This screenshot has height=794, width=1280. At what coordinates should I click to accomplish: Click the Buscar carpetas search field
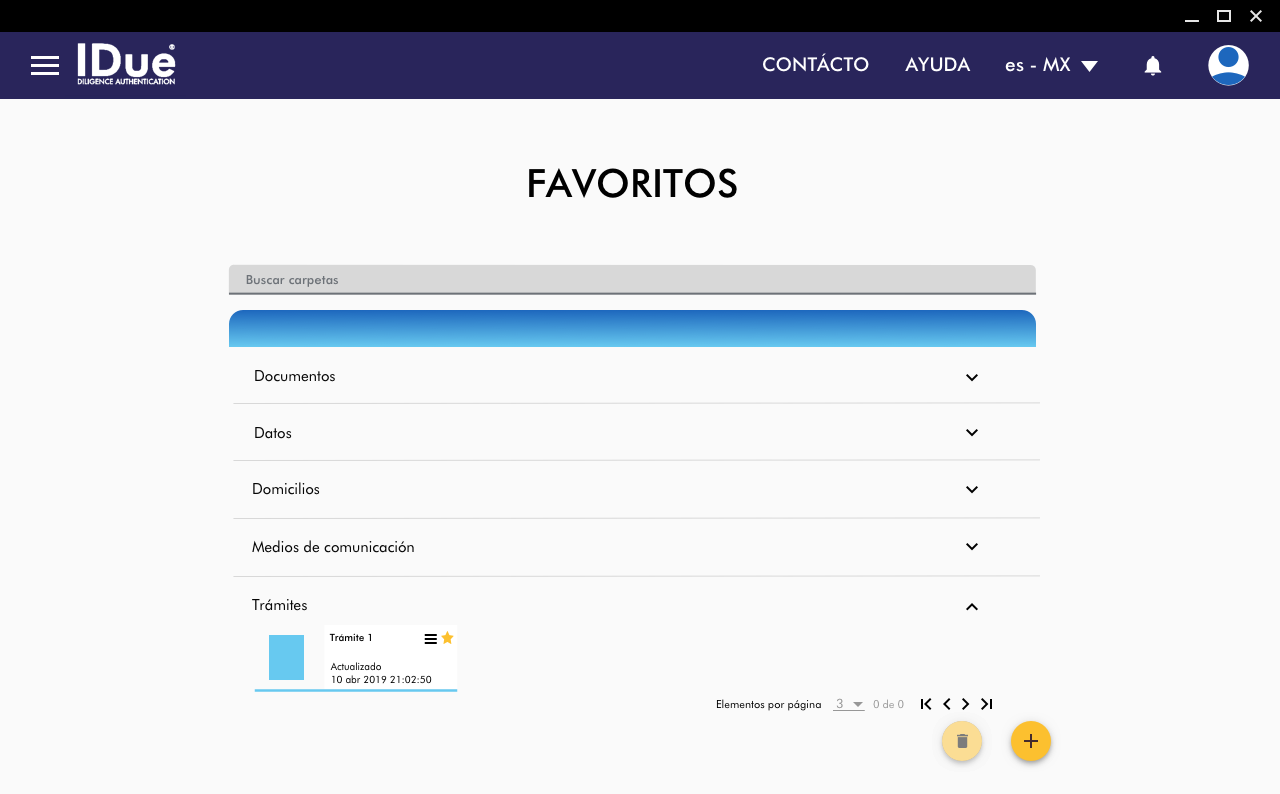(x=632, y=280)
